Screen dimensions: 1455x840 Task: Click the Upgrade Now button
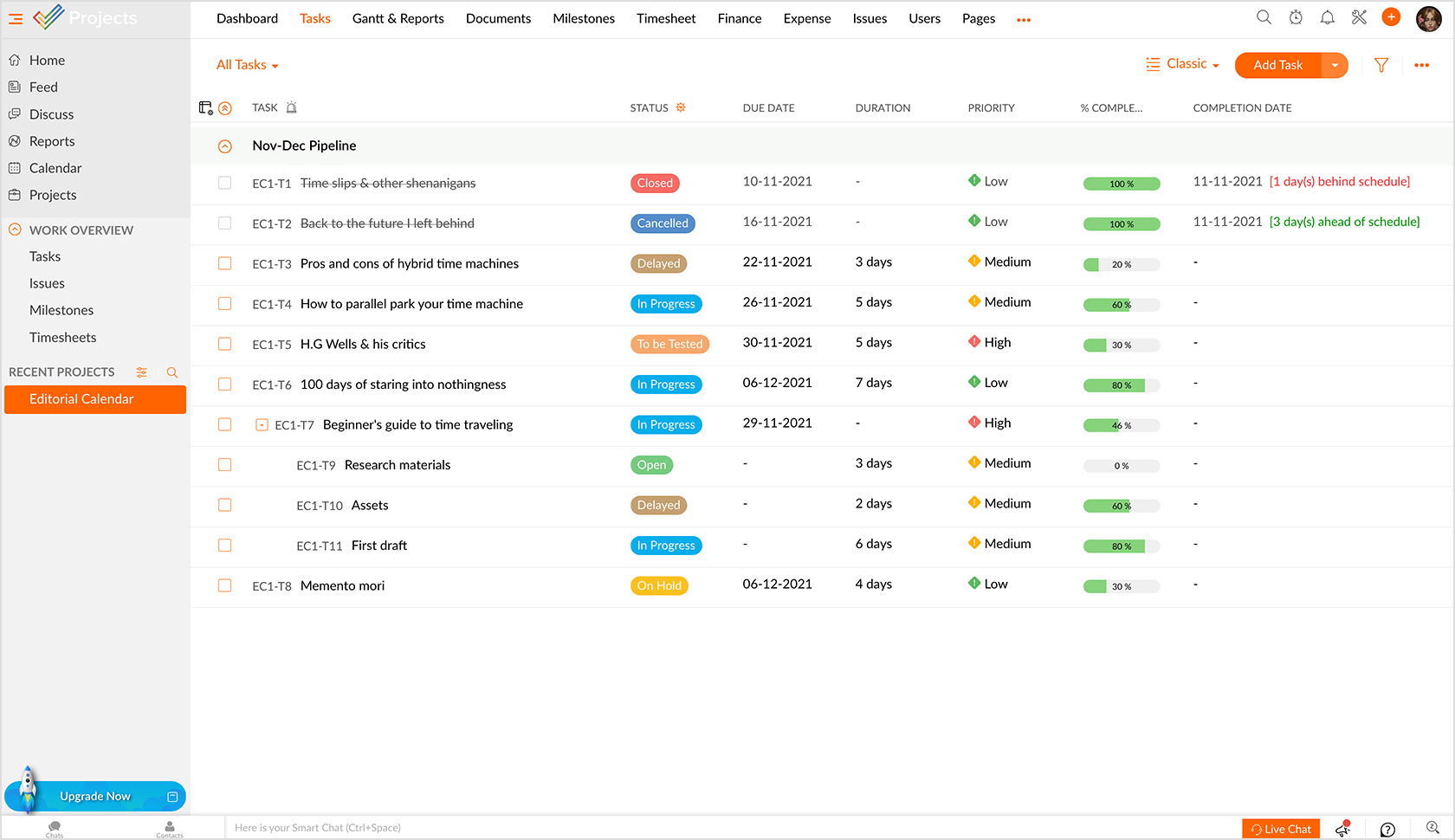tap(95, 796)
